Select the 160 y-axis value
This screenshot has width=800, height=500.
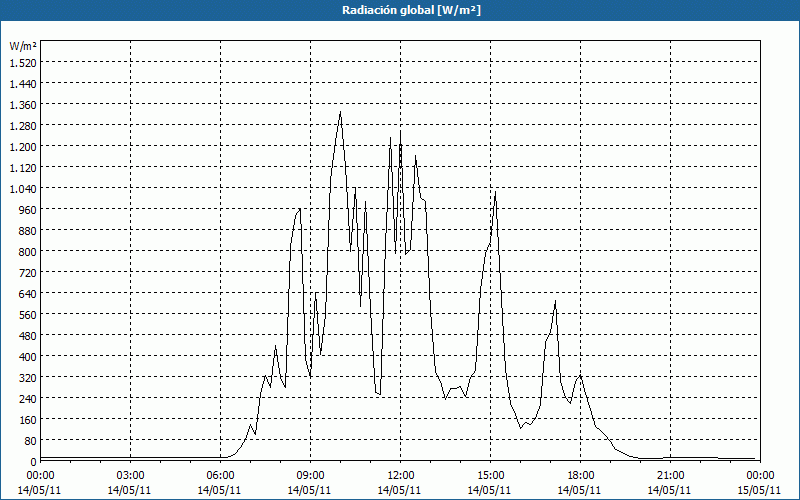(x=29, y=420)
